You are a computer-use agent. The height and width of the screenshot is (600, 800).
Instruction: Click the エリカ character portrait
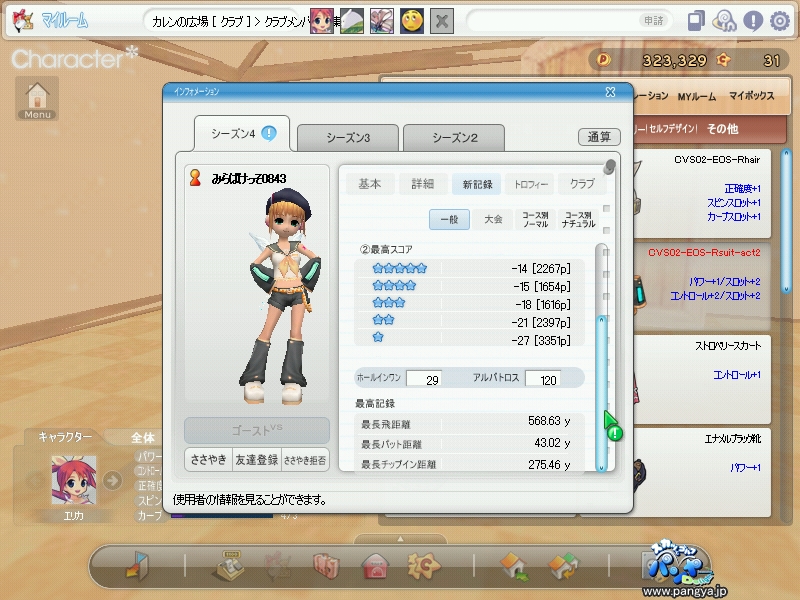(73, 480)
